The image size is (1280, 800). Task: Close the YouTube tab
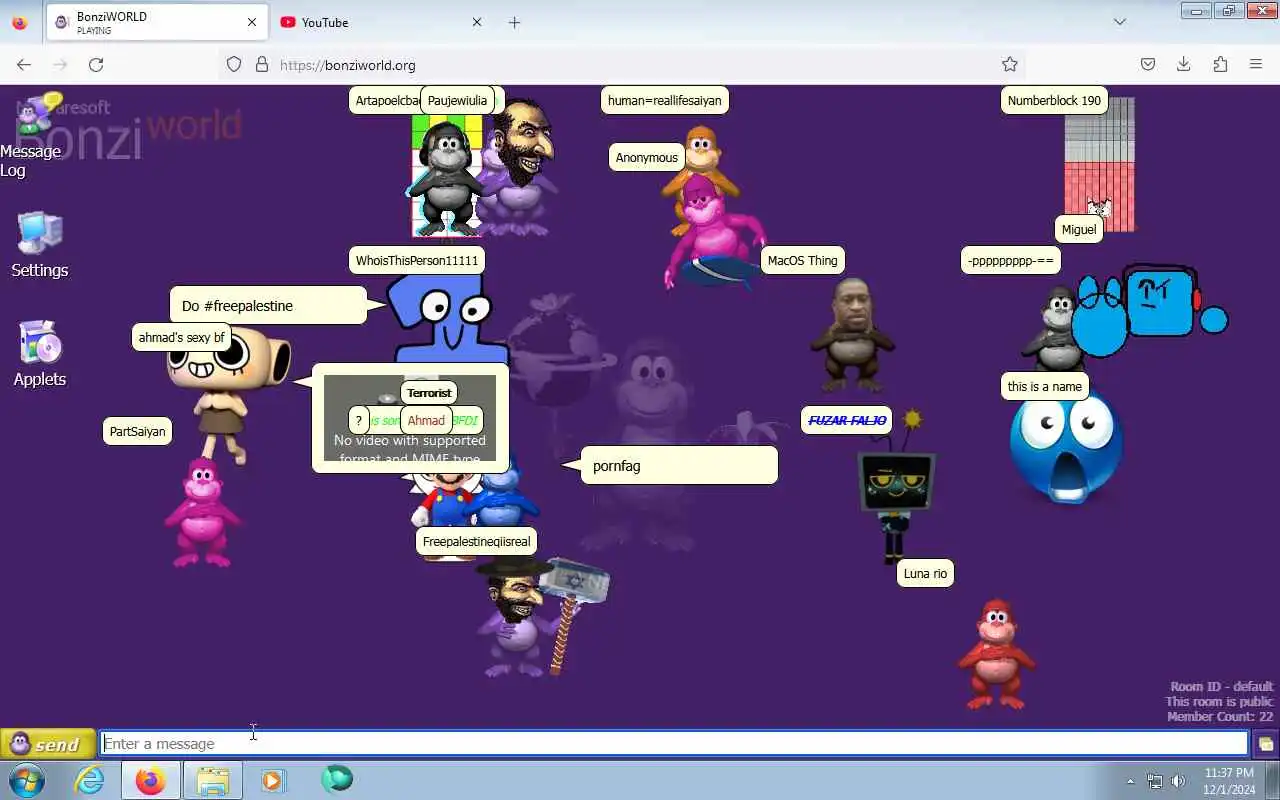[476, 22]
